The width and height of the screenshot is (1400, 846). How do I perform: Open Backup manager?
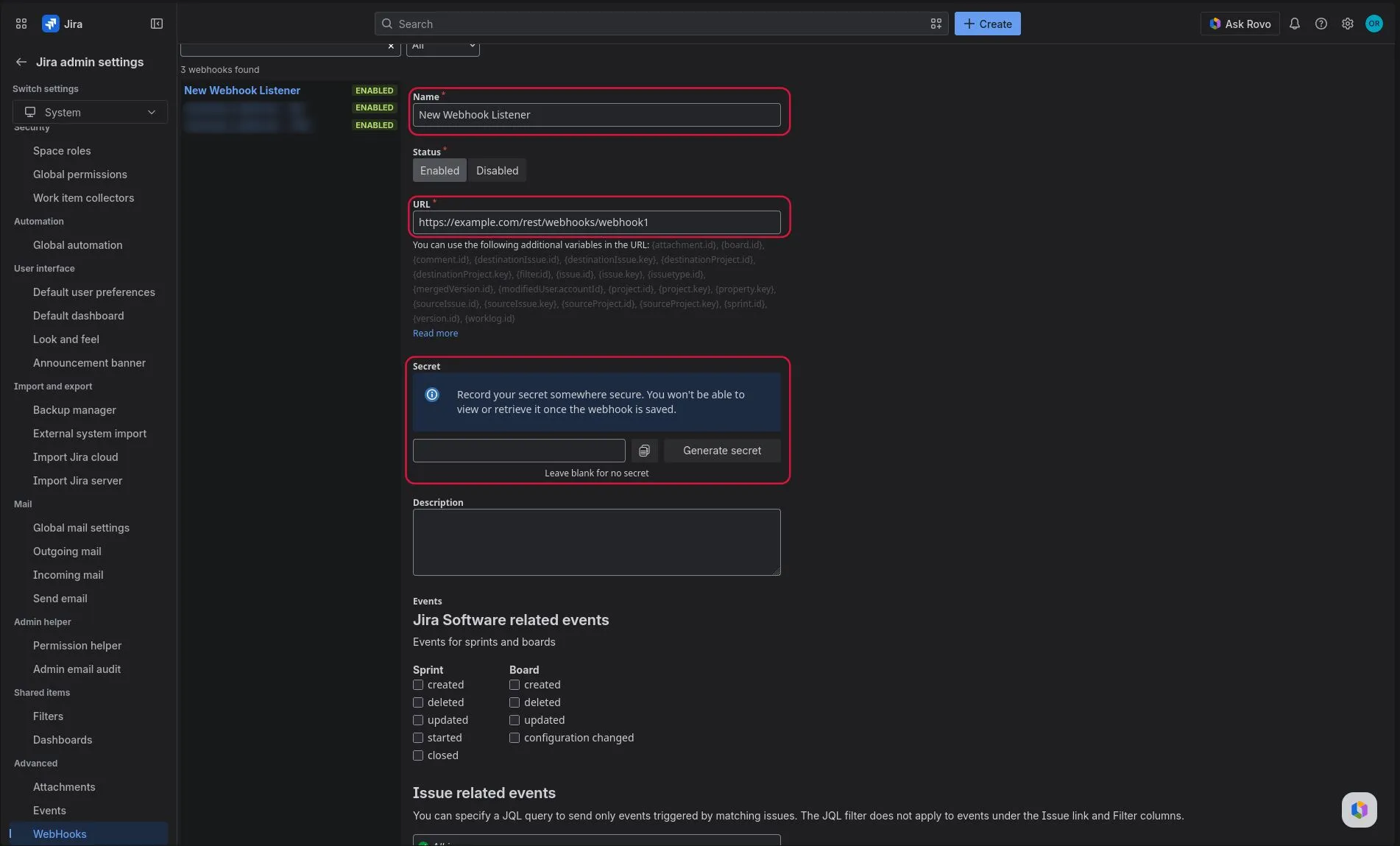point(74,410)
